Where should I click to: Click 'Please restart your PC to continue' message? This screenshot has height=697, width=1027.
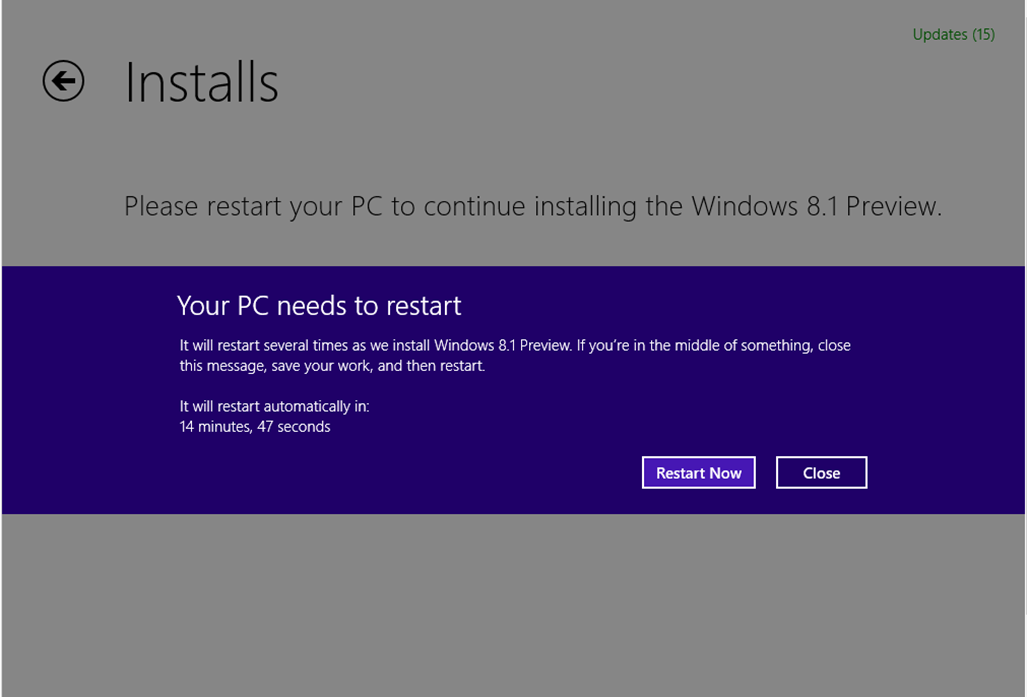pyautogui.click(x=532, y=206)
